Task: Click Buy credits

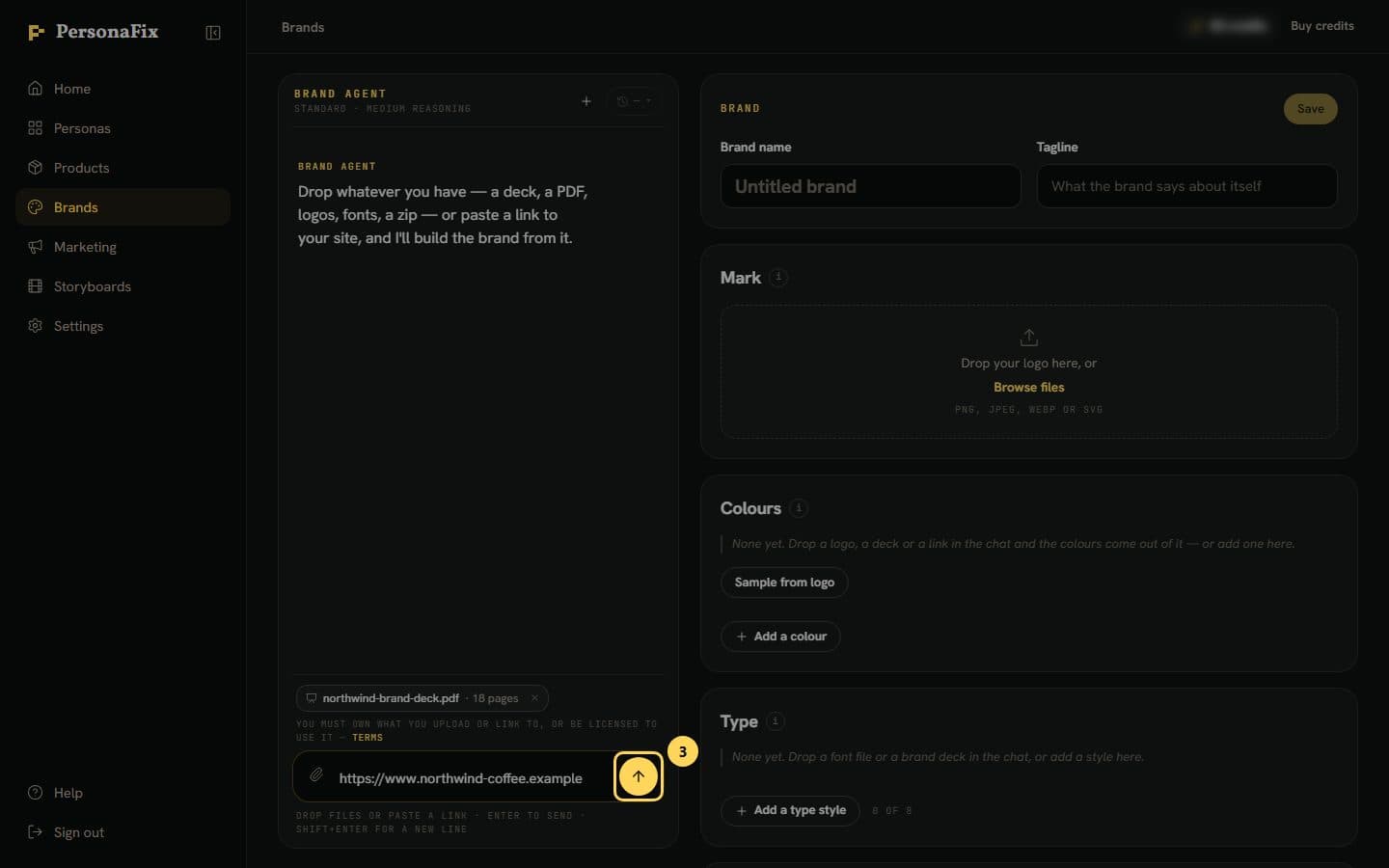Action: click(x=1322, y=26)
